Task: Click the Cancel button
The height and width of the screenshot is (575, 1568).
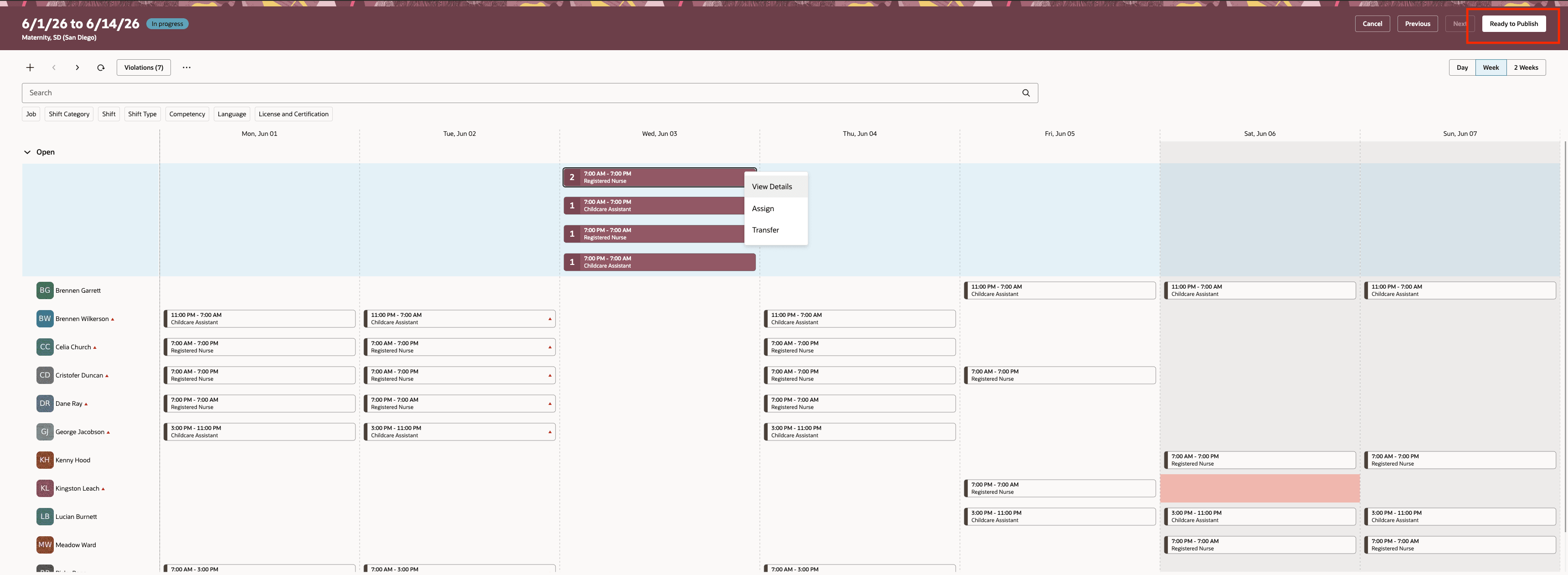Action: click(1372, 24)
